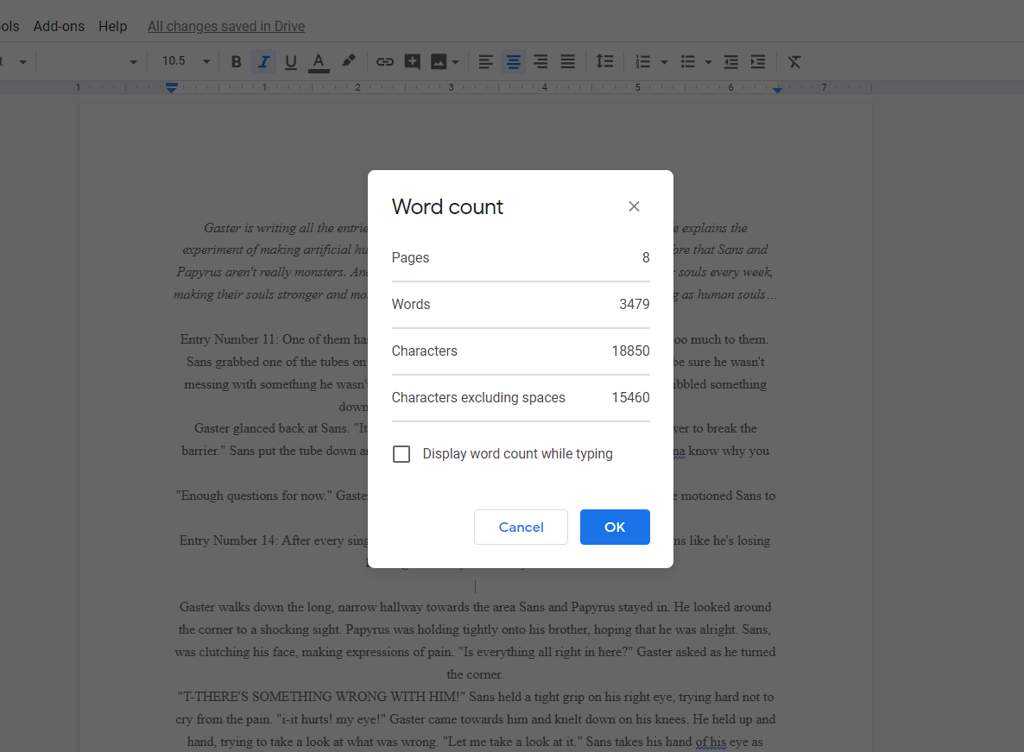1024x752 pixels.
Task: Expand the bulleted list options arrow
Action: click(708, 62)
